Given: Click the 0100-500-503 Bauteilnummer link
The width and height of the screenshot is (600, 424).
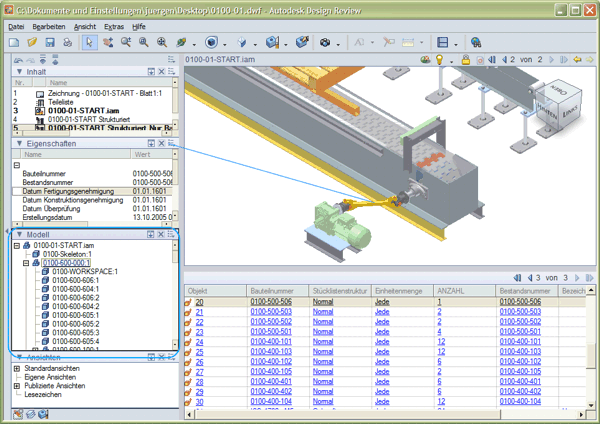Looking at the screenshot, I should [271, 312].
